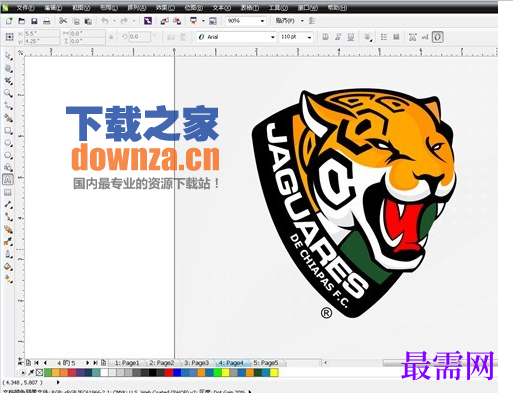Go to first page navigation button
Viewport: 513px width, 397px height.
[37, 363]
